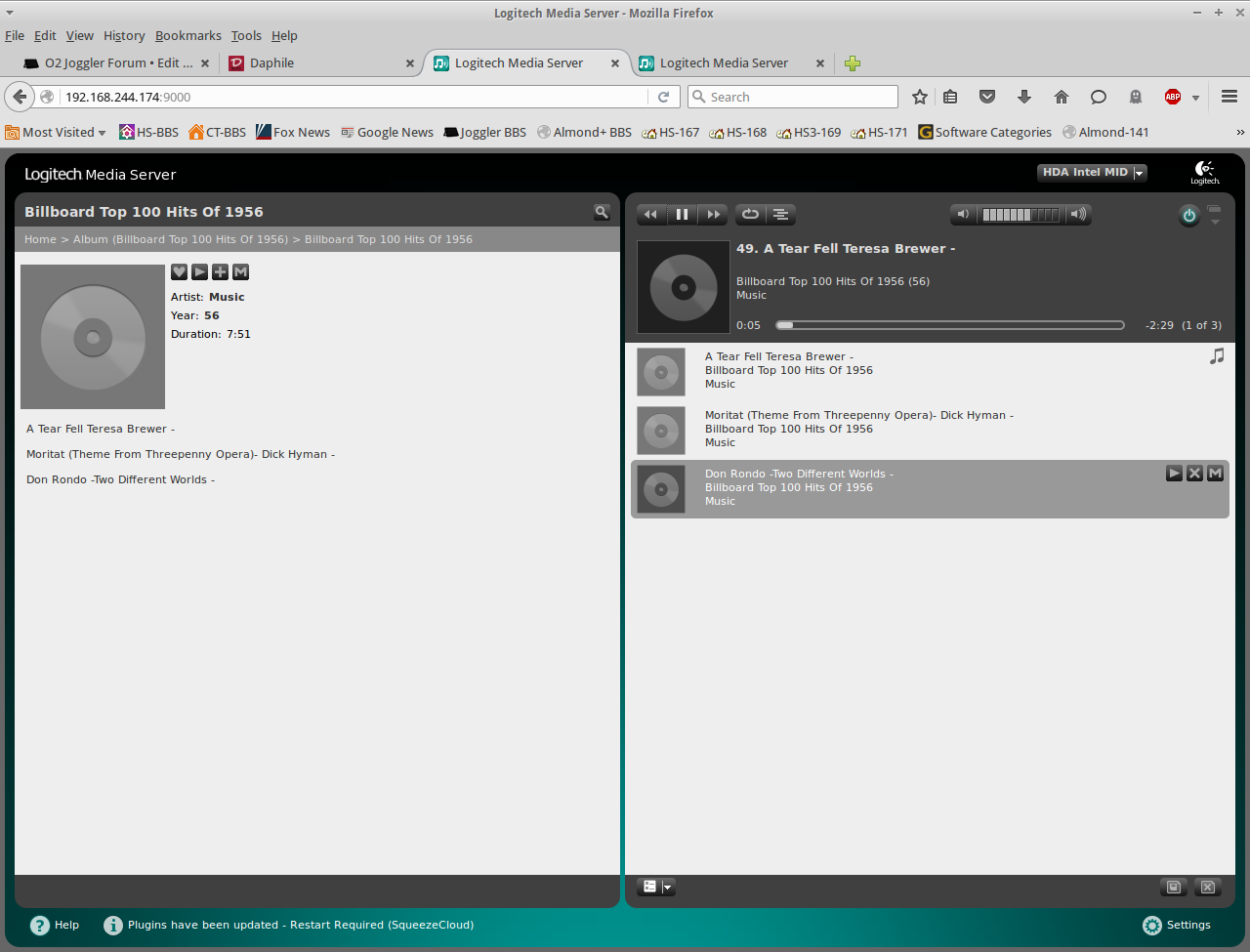
Task: Play Don Rondo track from playlist icon
Action: click(x=1174, y=474)
